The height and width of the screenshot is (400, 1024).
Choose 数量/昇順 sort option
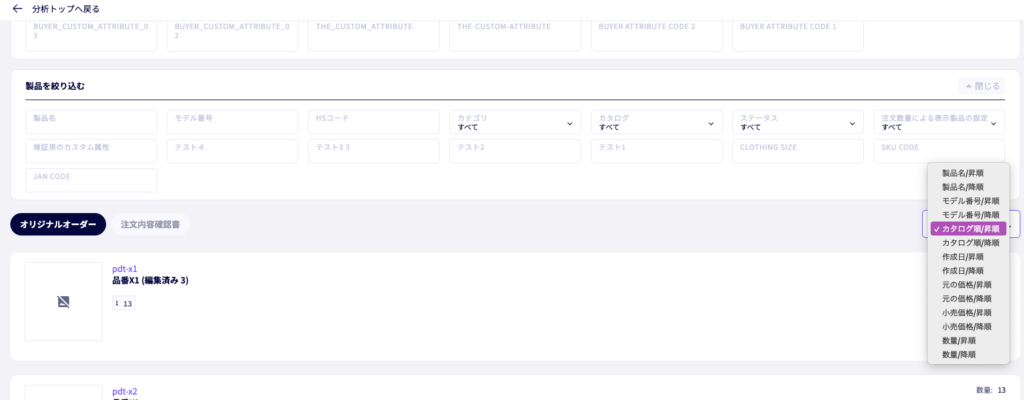[x=968, y=341]
